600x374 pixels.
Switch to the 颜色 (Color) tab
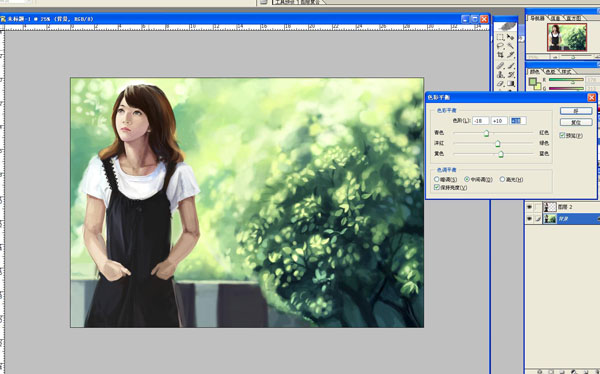[535, 72]
